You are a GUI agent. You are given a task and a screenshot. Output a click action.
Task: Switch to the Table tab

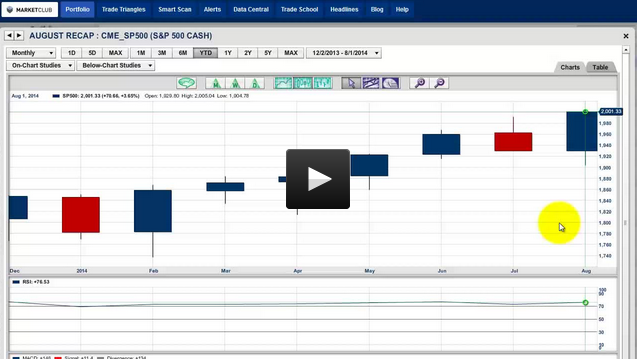click(x=600, y=67)
